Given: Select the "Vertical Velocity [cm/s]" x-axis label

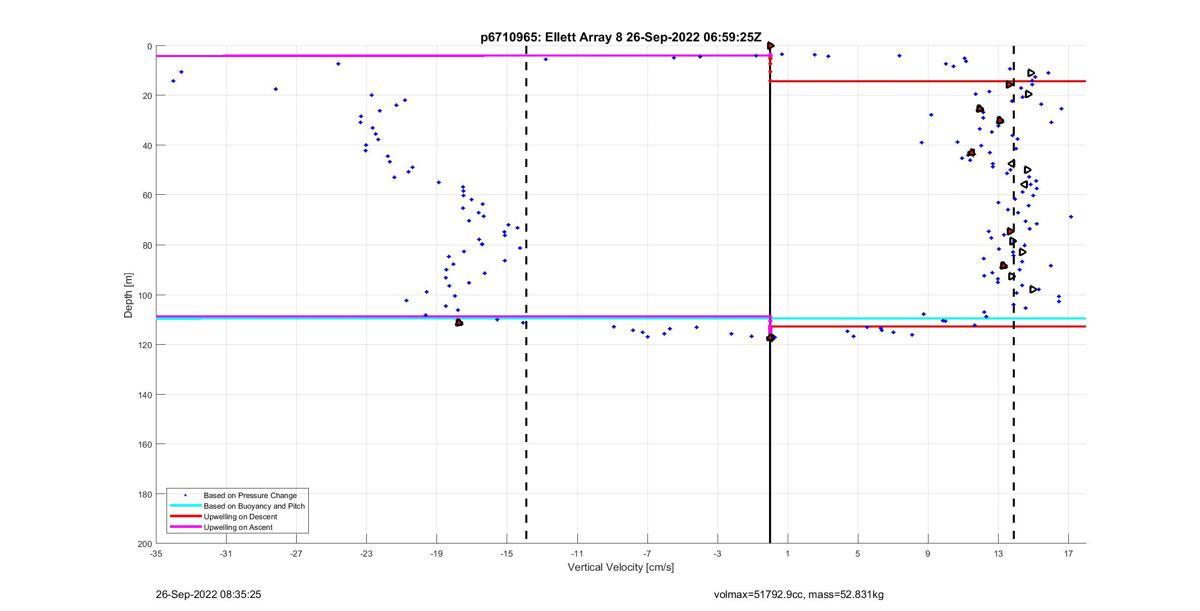Looking at the screenshot, I should pos(621,568).
